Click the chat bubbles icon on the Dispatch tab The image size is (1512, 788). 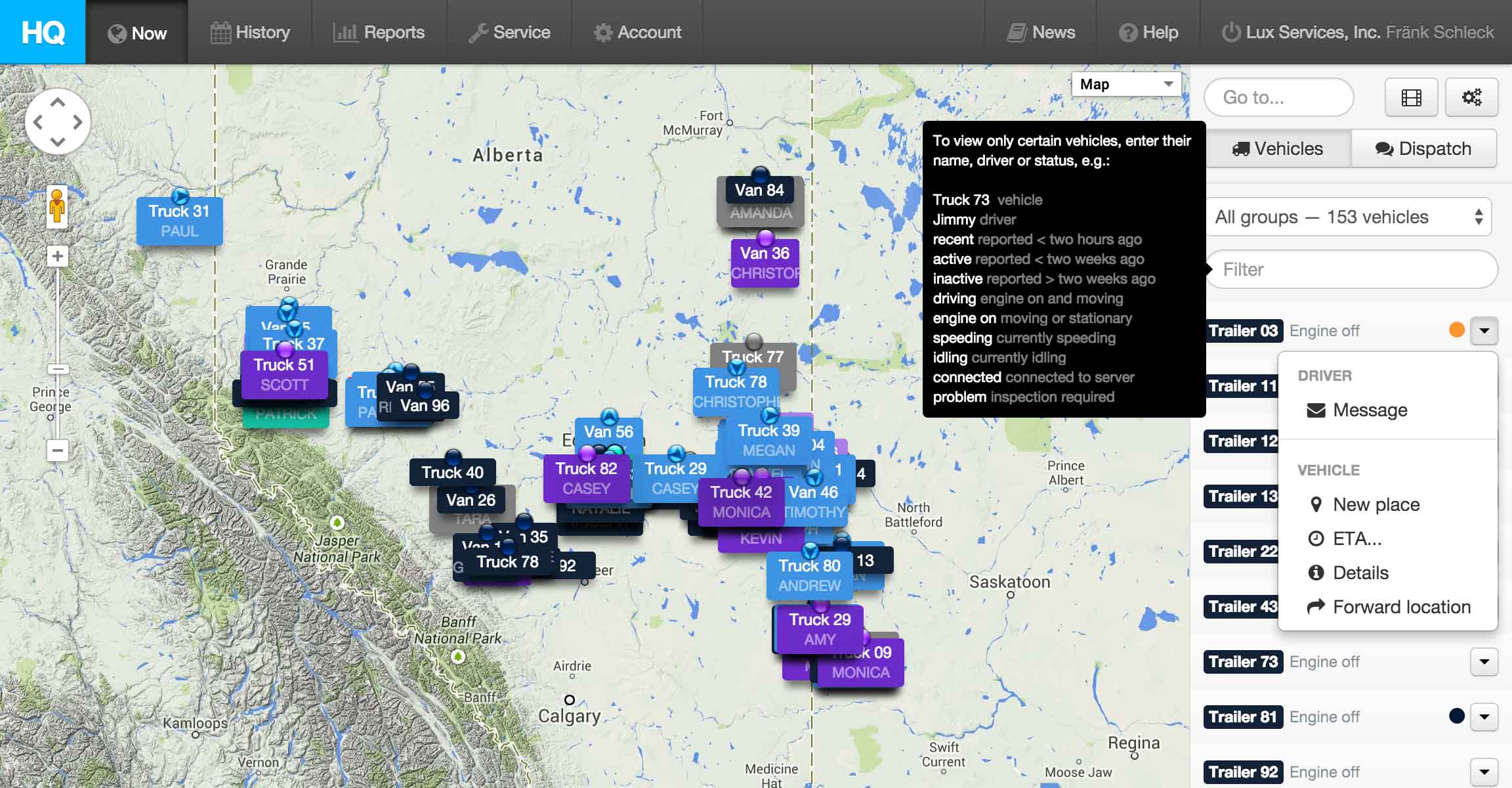[x=1383, y=148]
